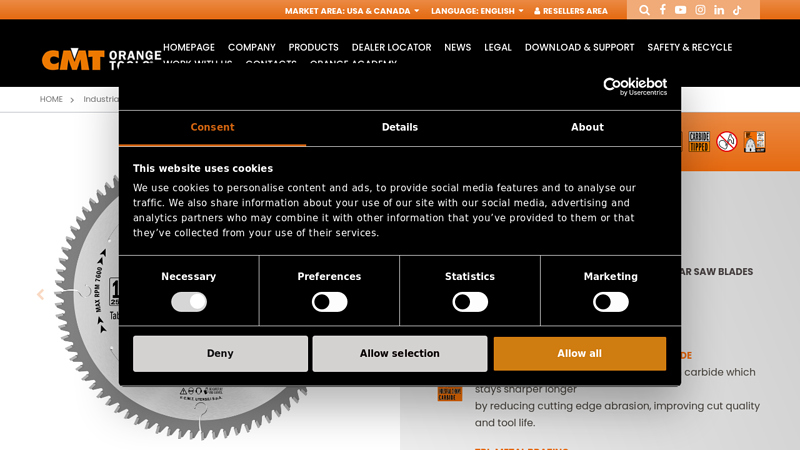
Task: Open the YouTube channel icon
Action: pos(681,10)
